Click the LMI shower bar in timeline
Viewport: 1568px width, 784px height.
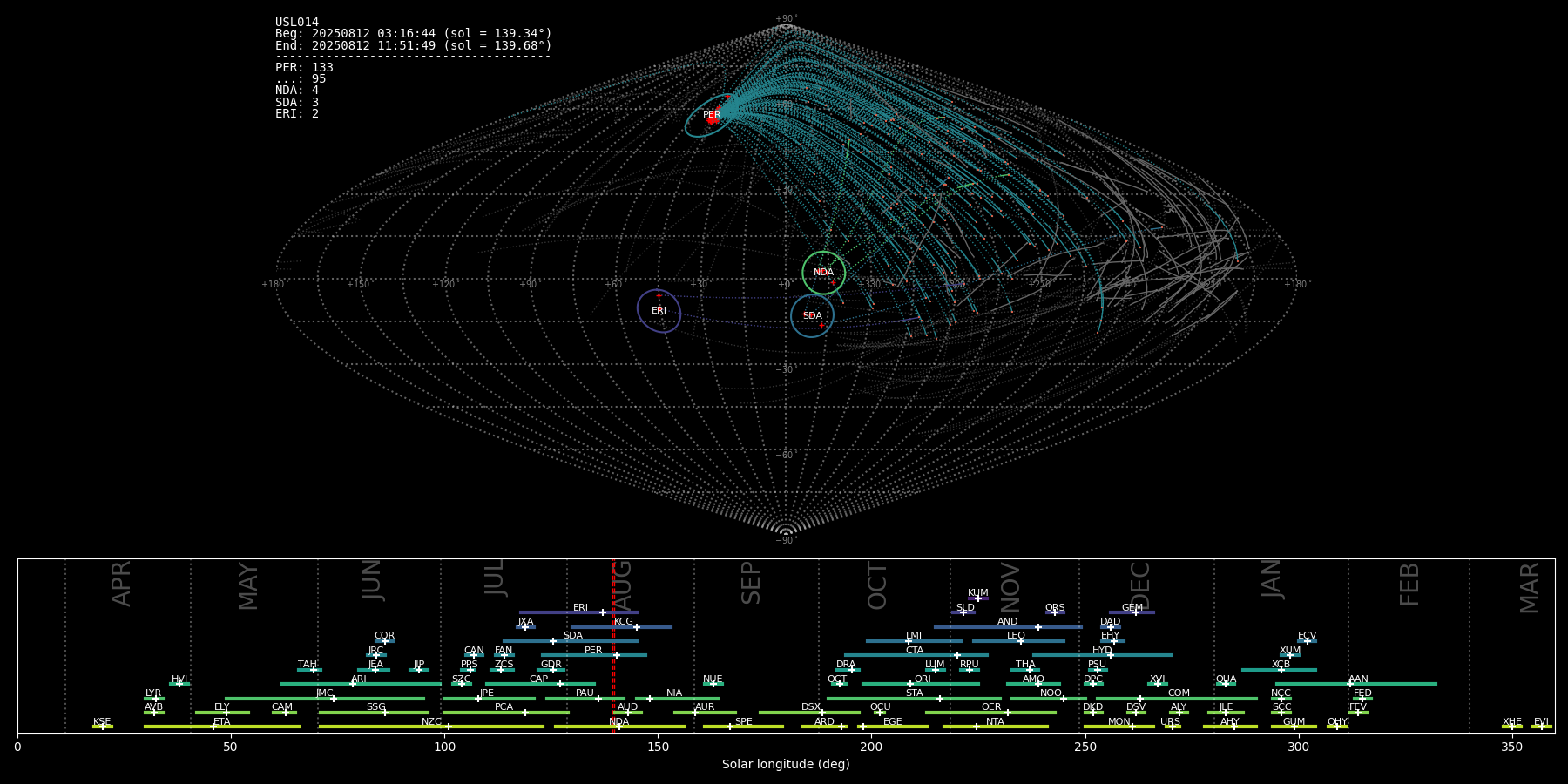pos(914,641)
